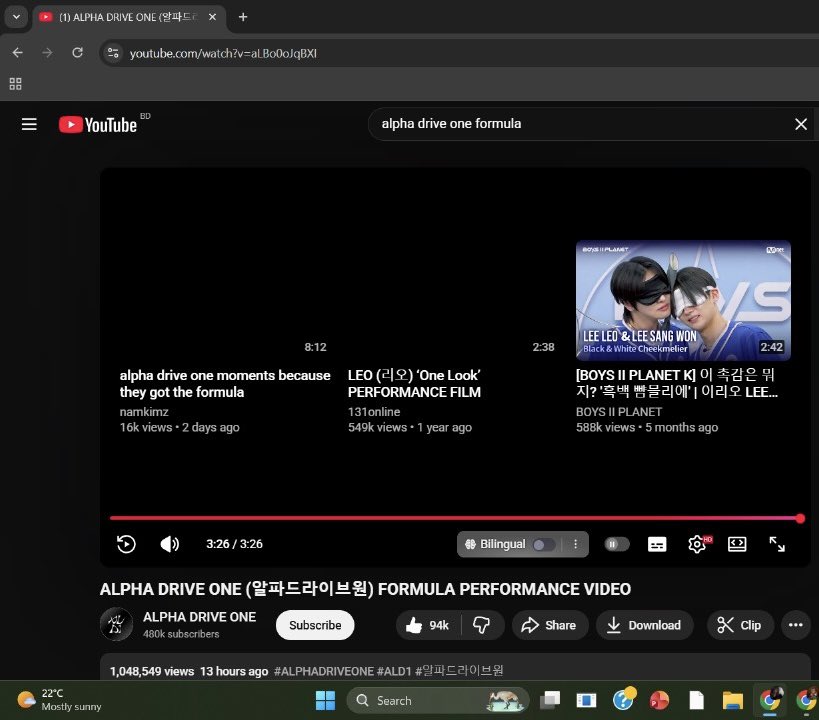Open site information icon in address bar

coord(113,53)
